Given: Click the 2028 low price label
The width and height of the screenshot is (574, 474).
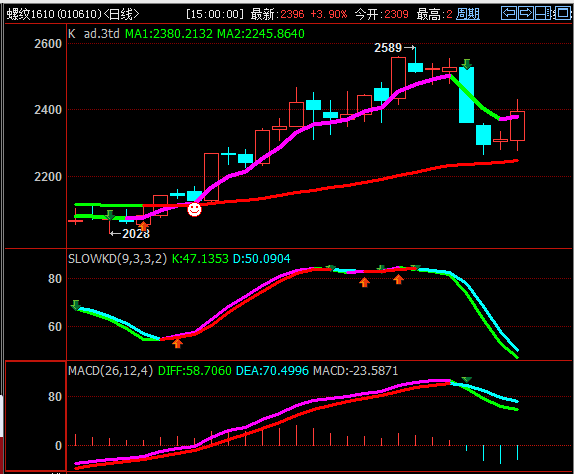Looking at the screenshot, I should (136, 234).
